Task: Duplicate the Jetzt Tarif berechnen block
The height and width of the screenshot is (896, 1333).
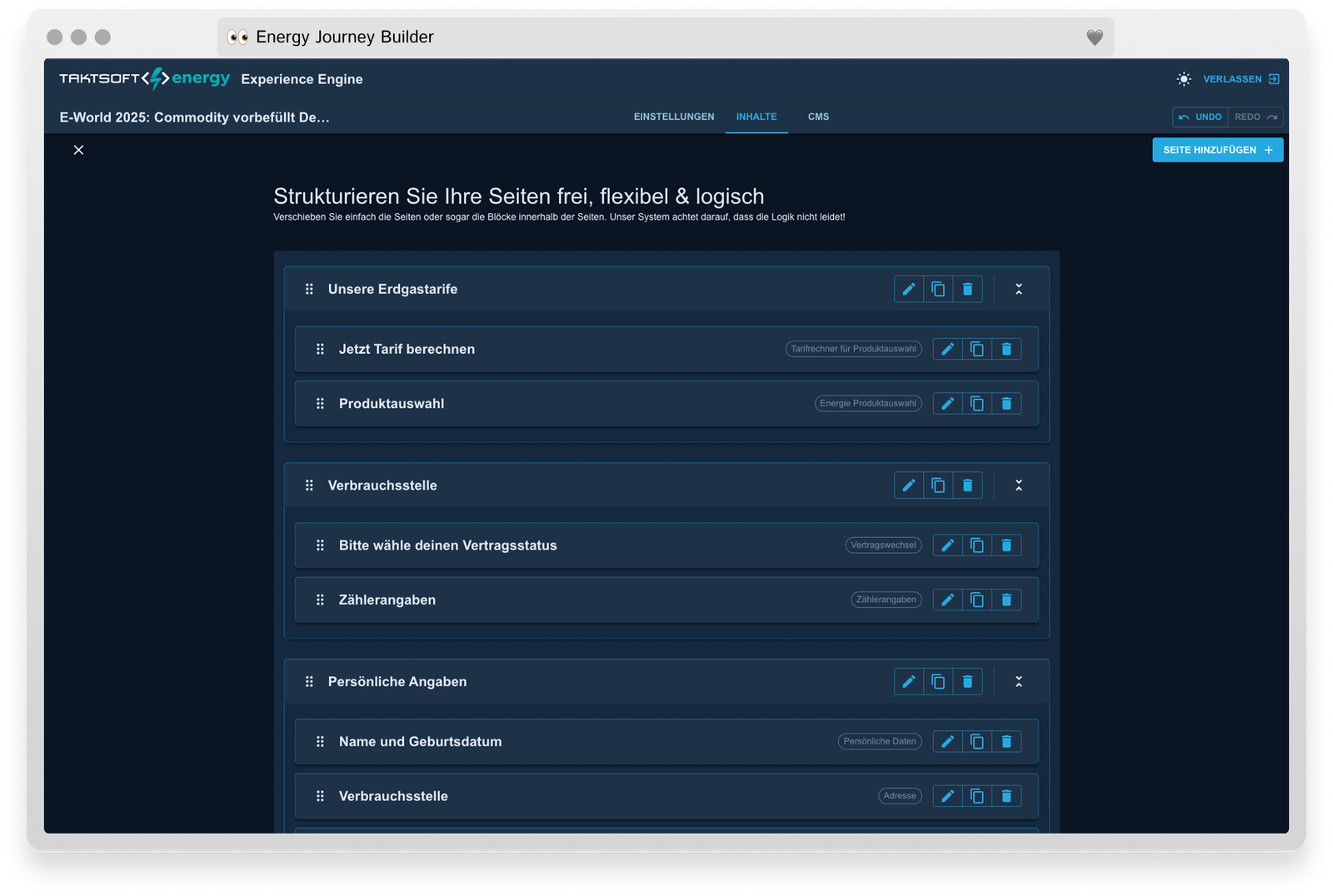Action: 977,349
